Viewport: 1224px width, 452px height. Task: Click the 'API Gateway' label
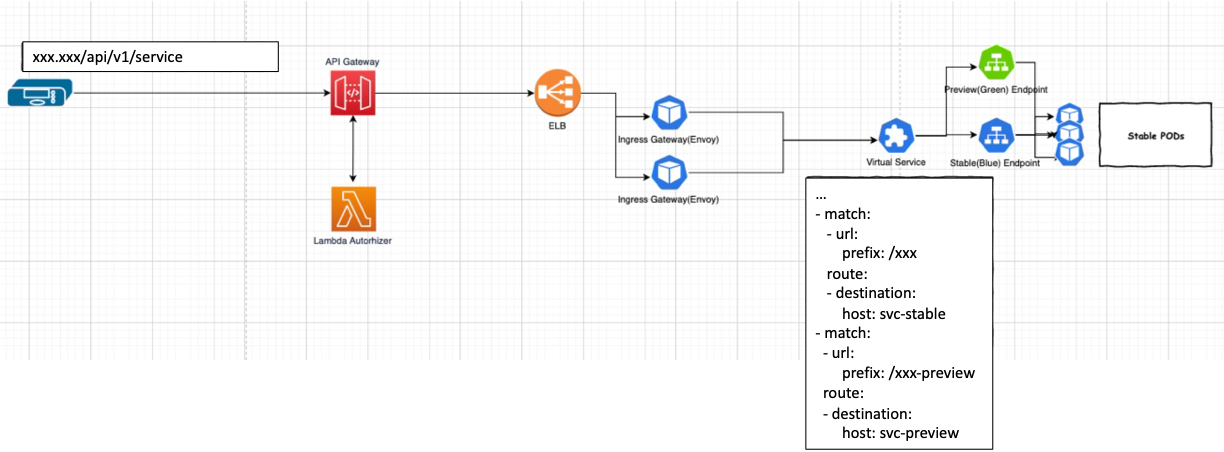pyautogui.click(x=352, y=62)
